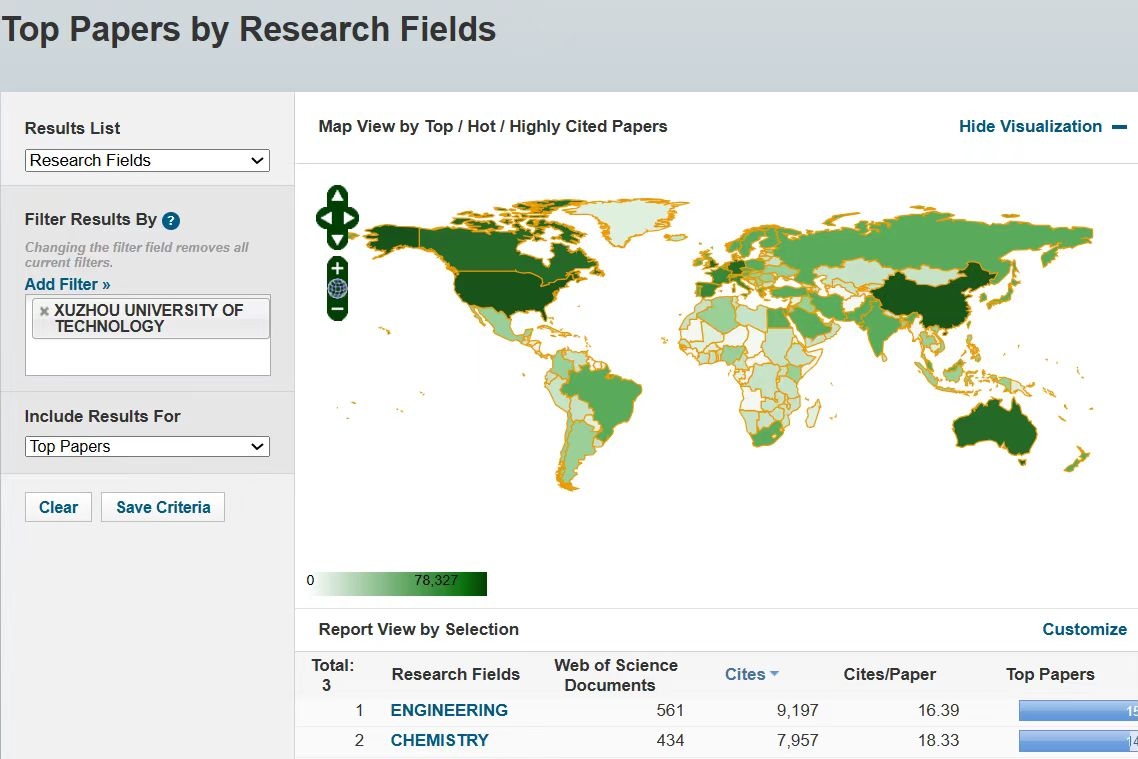Click the Save Criteria button

pos(163,507)
